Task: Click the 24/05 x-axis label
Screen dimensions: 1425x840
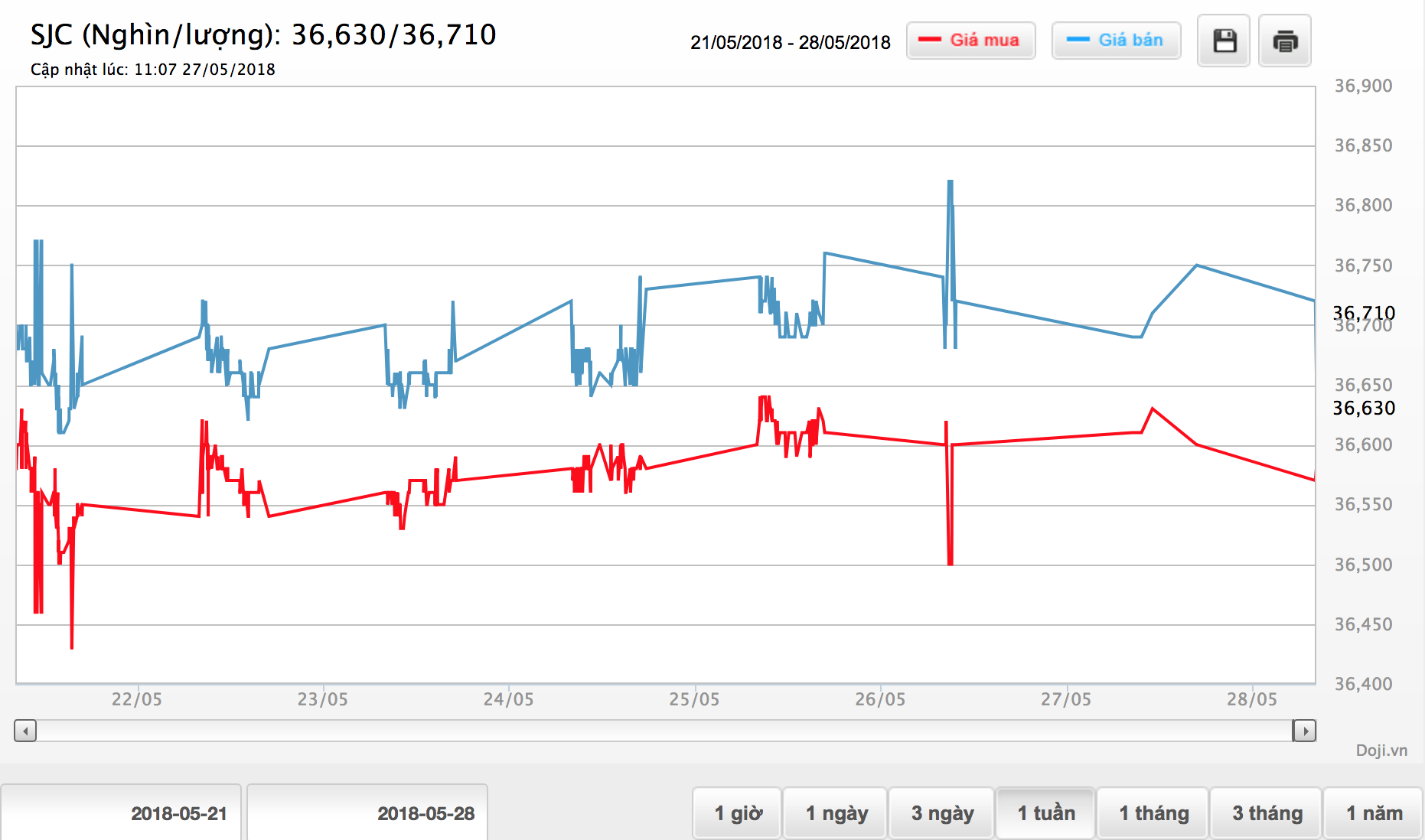Action: [509, 699]
